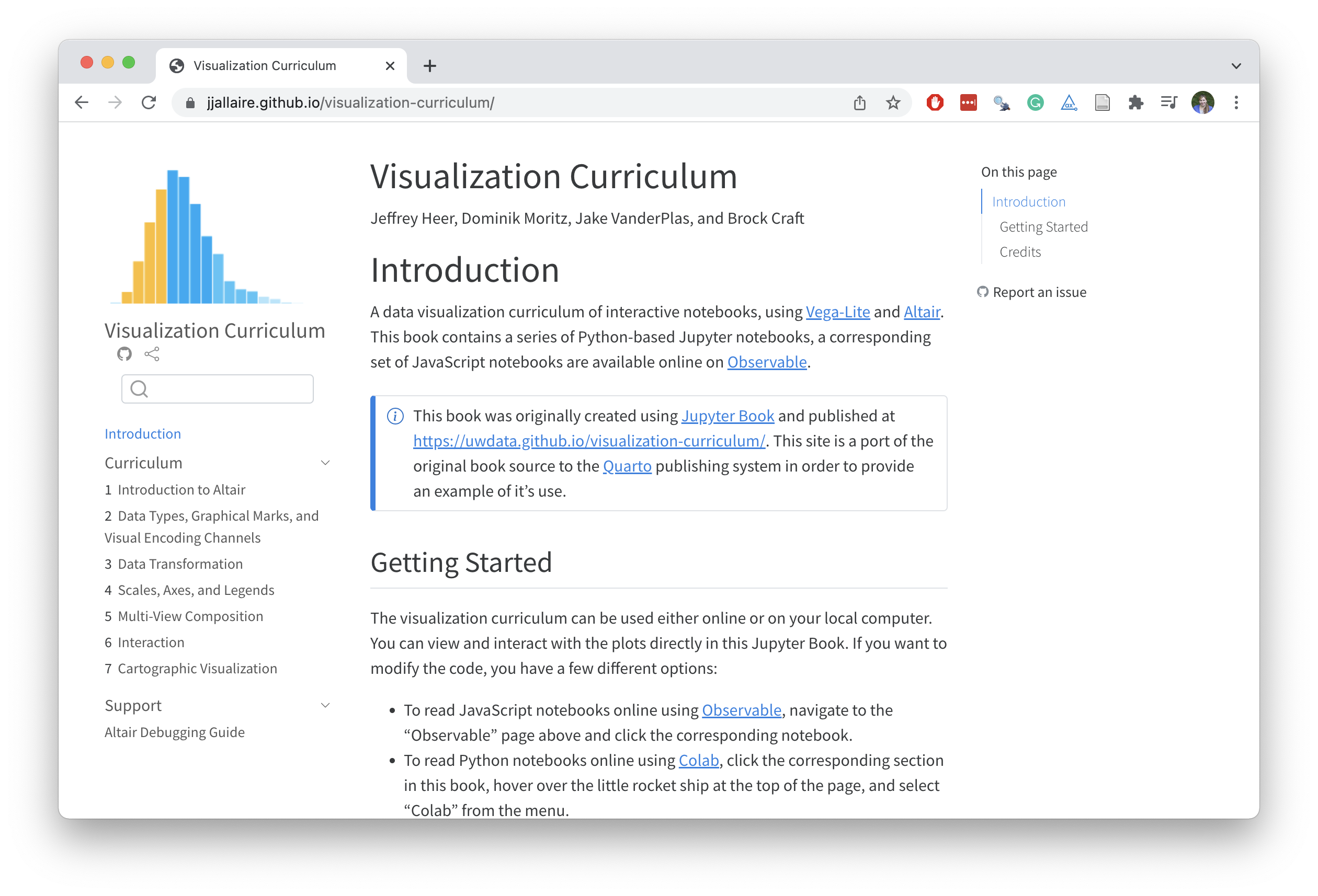Open the Vega-Lite link
Image resolution: width=1318 pixels, height=896 pixels.
point(838,312)
